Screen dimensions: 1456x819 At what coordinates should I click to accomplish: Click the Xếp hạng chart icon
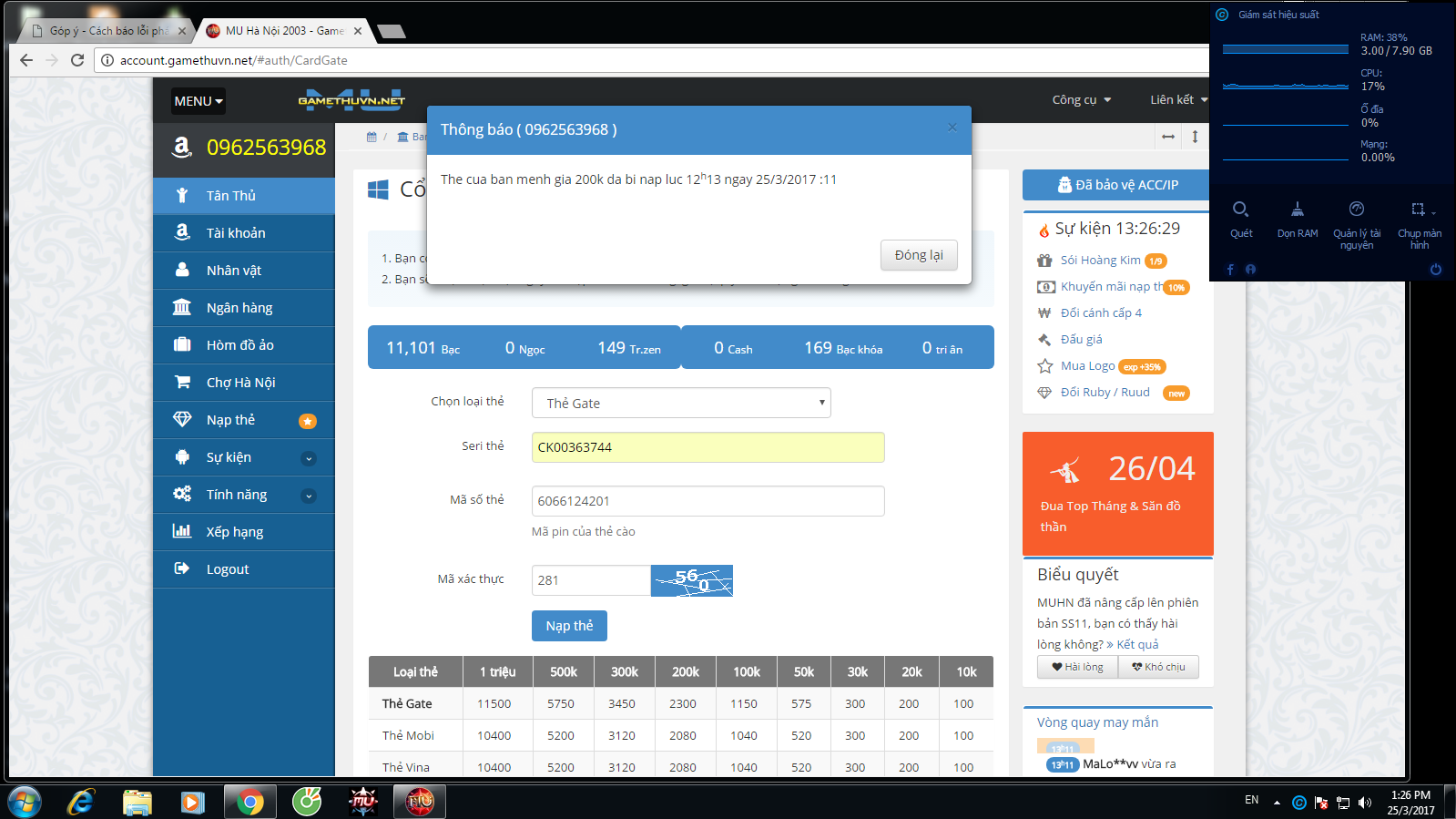pos(182,531)
